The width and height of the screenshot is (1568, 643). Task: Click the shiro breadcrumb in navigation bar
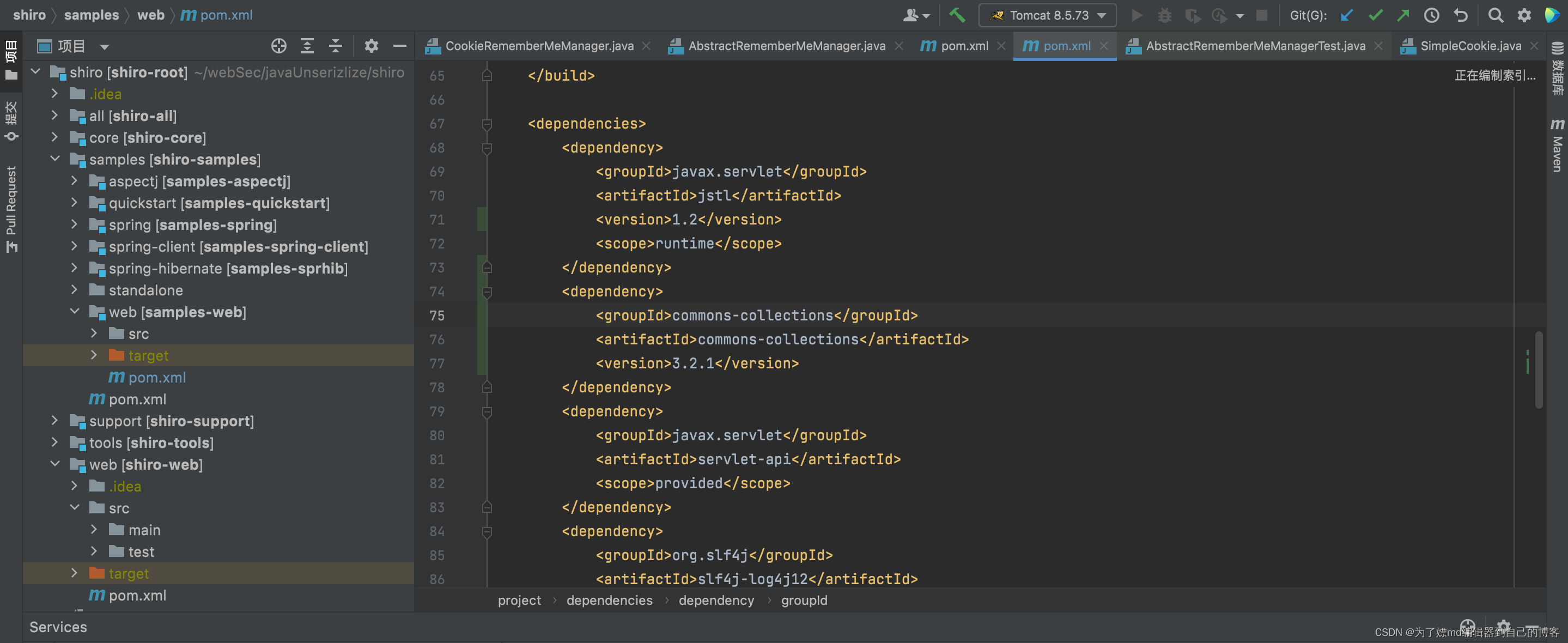(29, 15)
